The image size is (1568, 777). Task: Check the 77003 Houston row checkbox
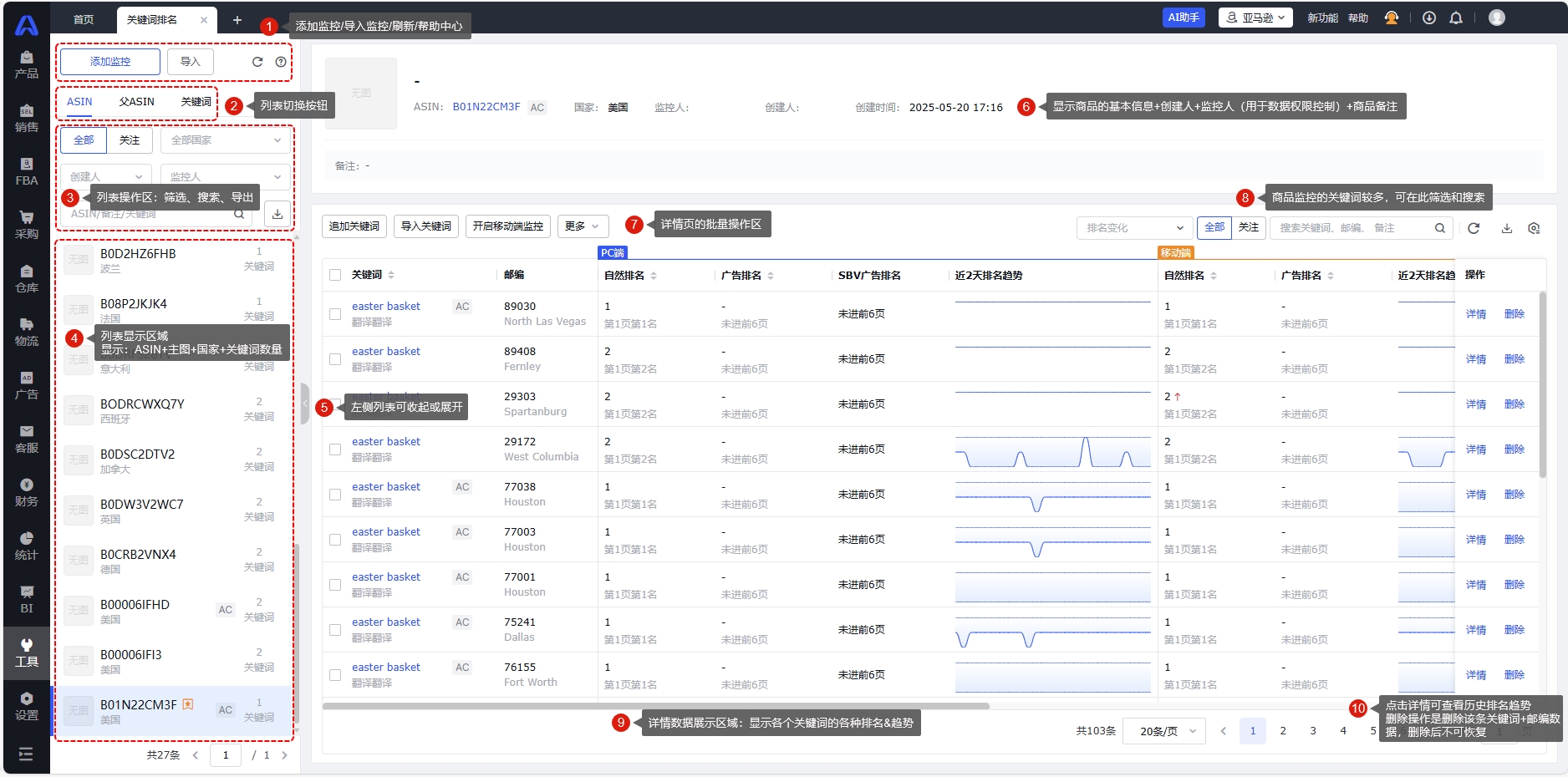[335, 540]
